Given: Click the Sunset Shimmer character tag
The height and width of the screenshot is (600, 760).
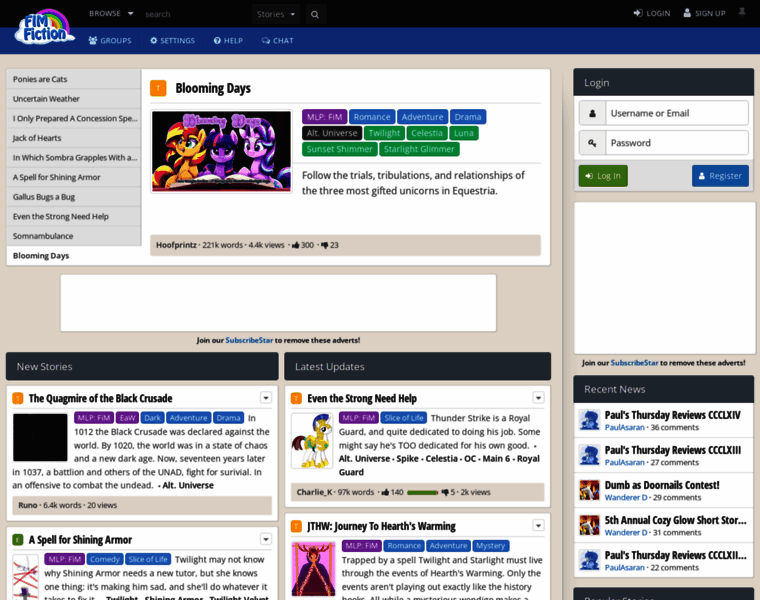Looking at the screenshot, I should click(x=339, y=149).
